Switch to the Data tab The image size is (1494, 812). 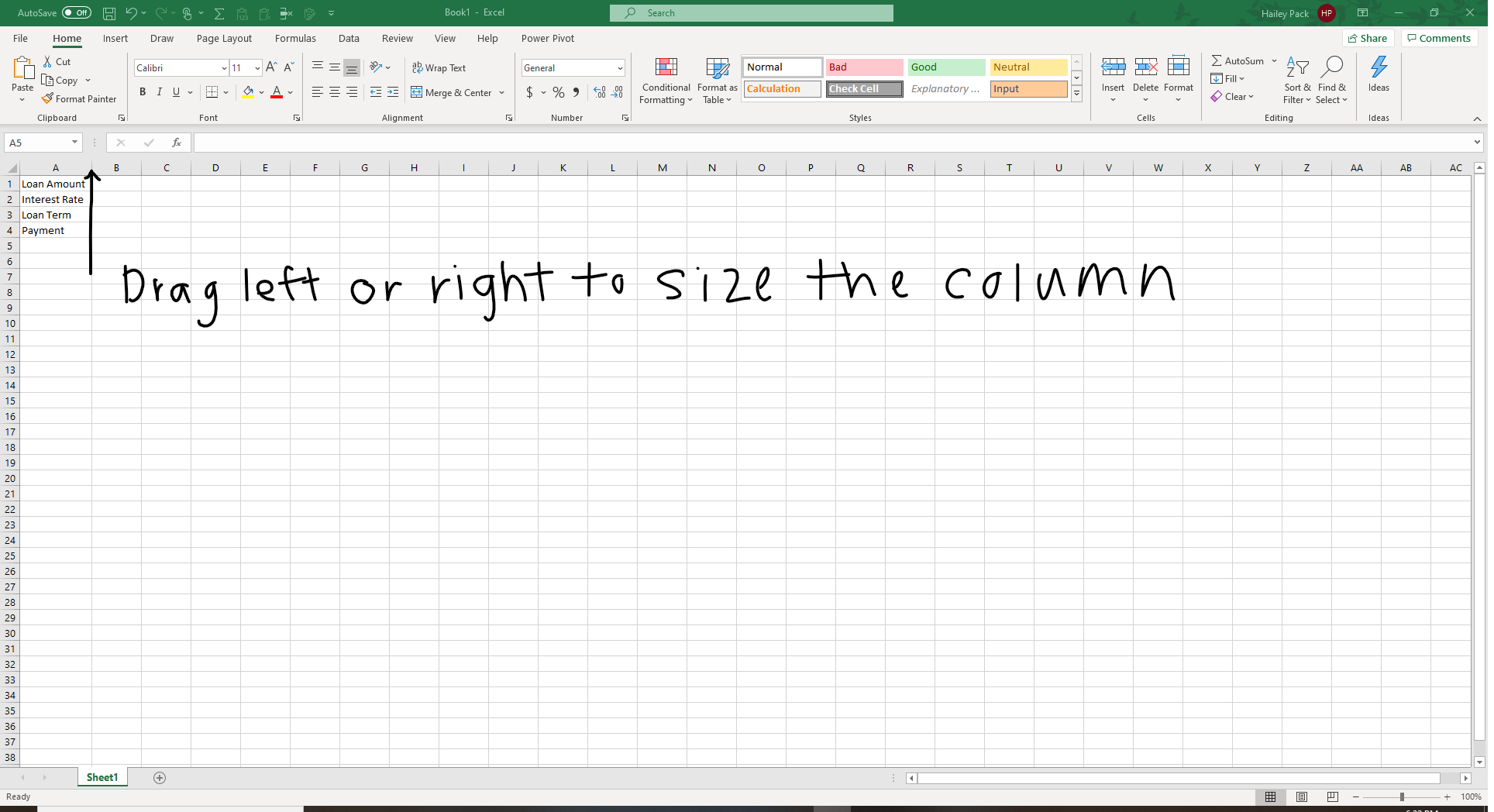point(349,38)
